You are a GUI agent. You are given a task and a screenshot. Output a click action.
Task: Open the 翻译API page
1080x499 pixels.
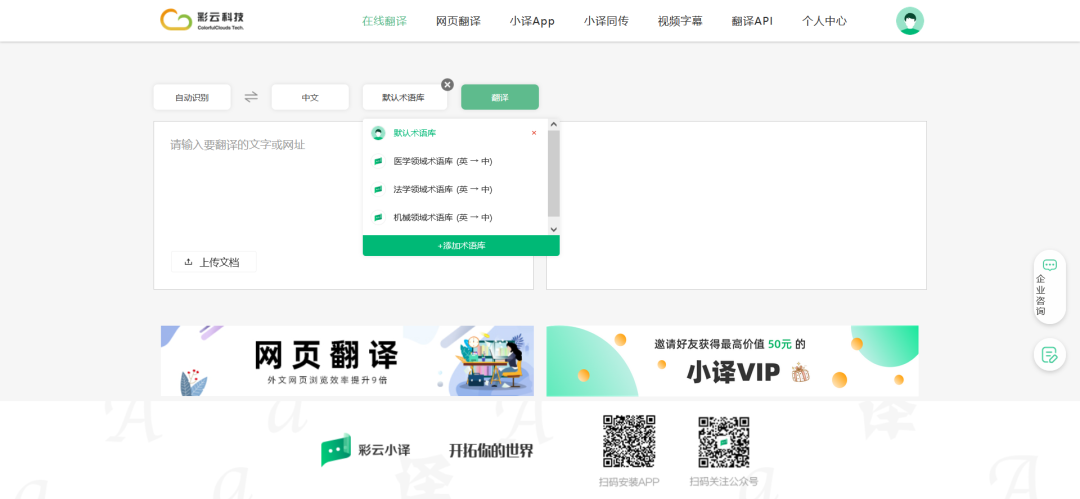[x=752, y=21]
